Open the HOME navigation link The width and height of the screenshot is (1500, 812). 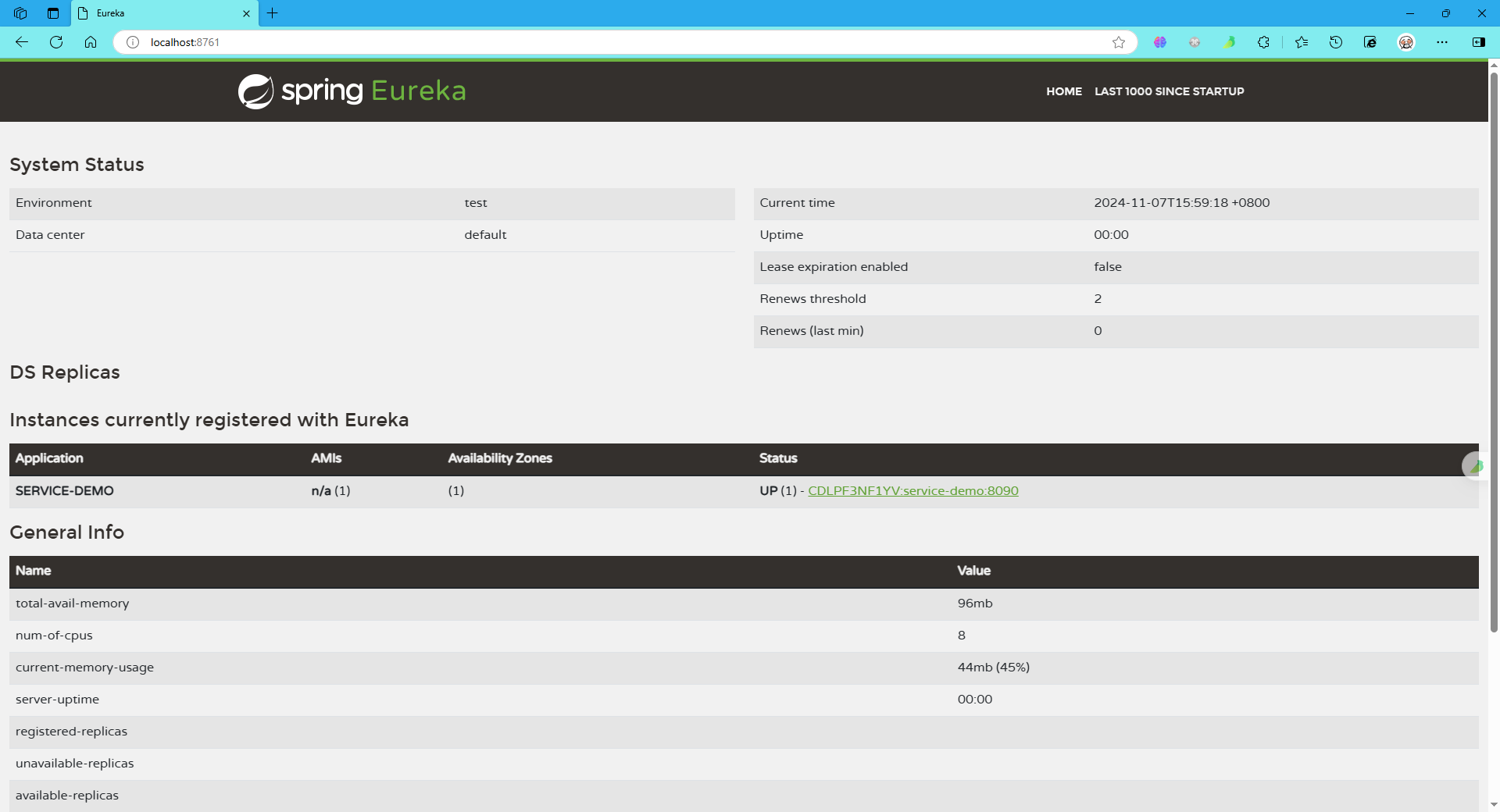1064,91
